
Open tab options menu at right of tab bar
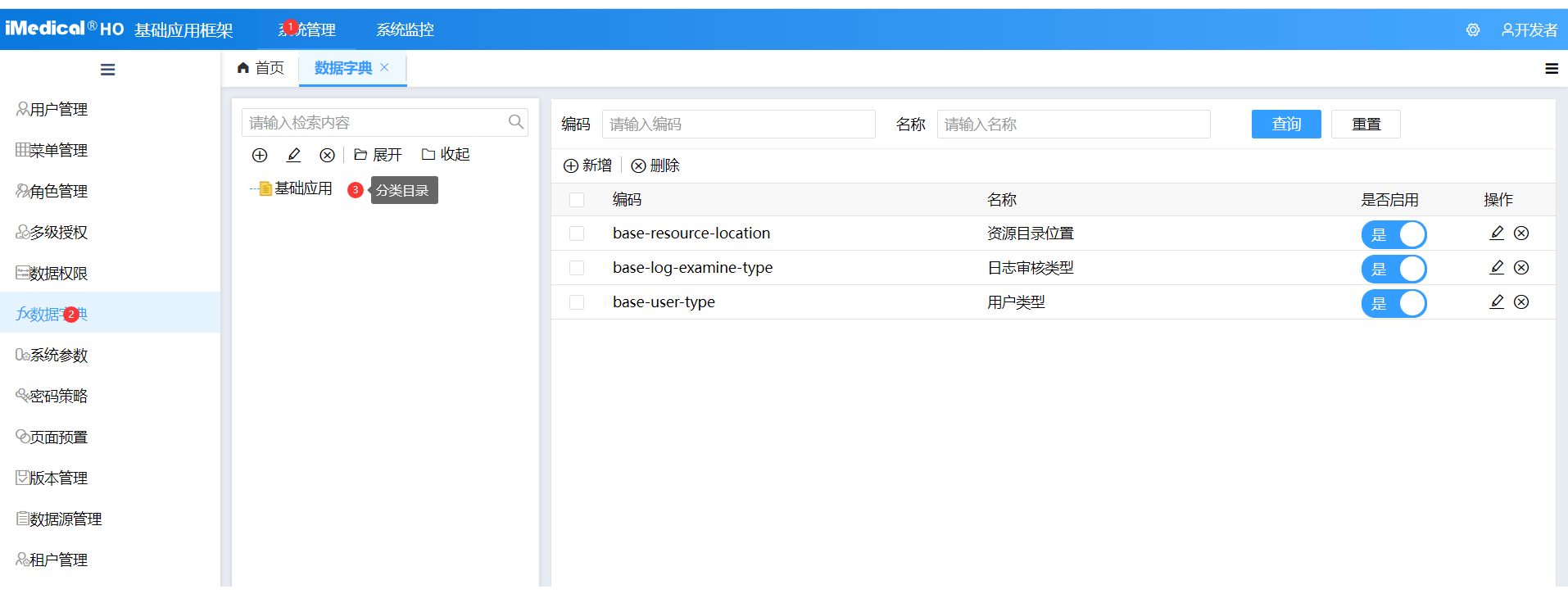pyautogui.click(x=1552, y=69)
